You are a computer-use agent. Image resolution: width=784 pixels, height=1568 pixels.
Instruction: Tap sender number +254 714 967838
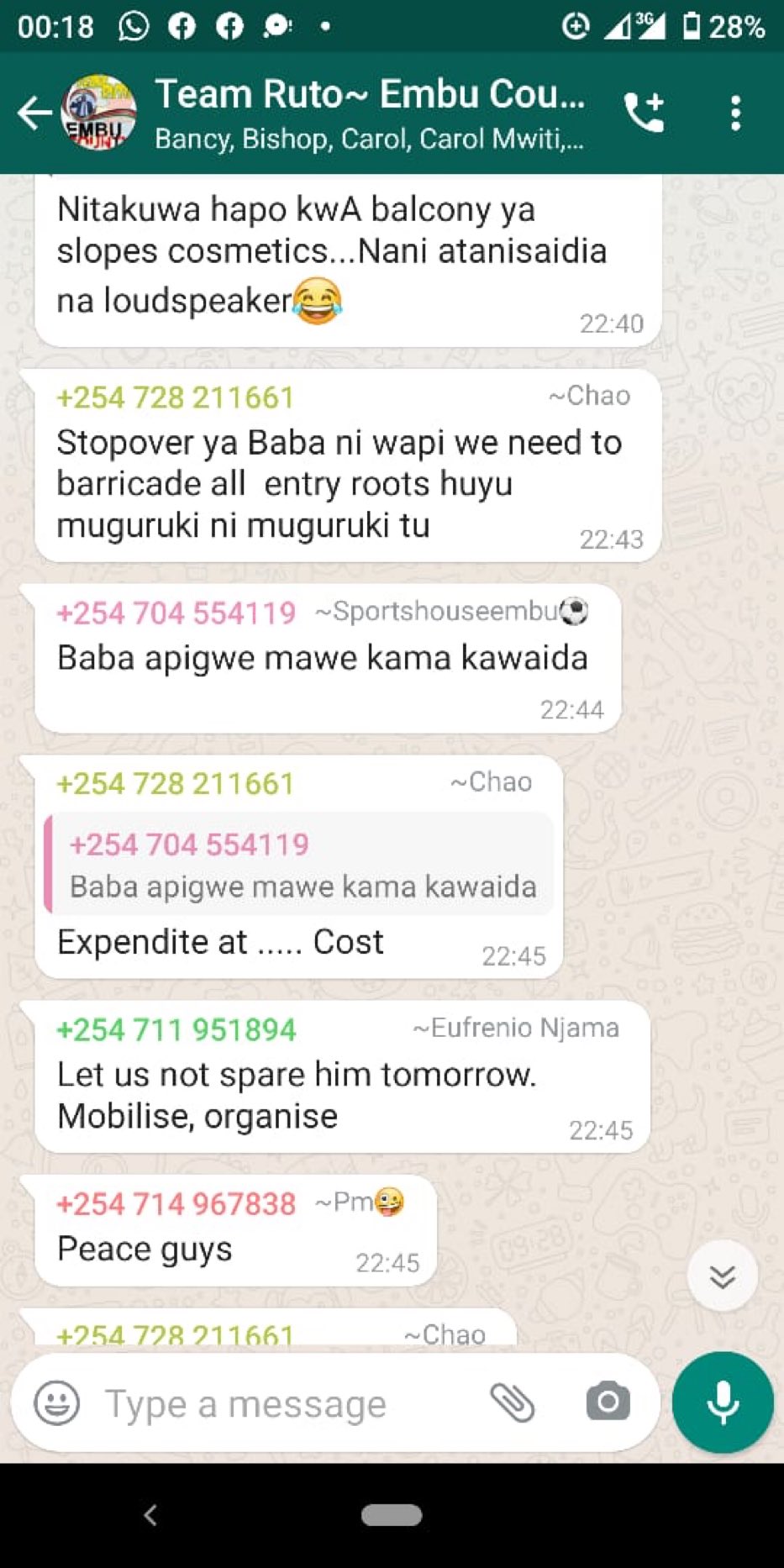pyautogui.click(x=176, y=1204)
